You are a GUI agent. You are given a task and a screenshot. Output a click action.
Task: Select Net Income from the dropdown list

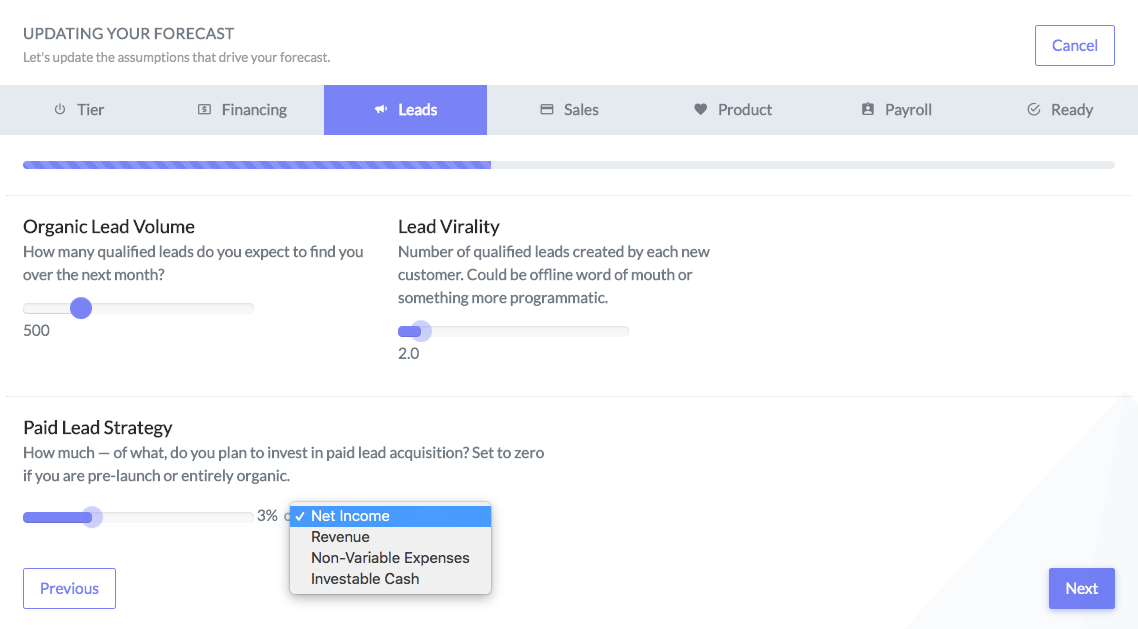coord(350,516)
